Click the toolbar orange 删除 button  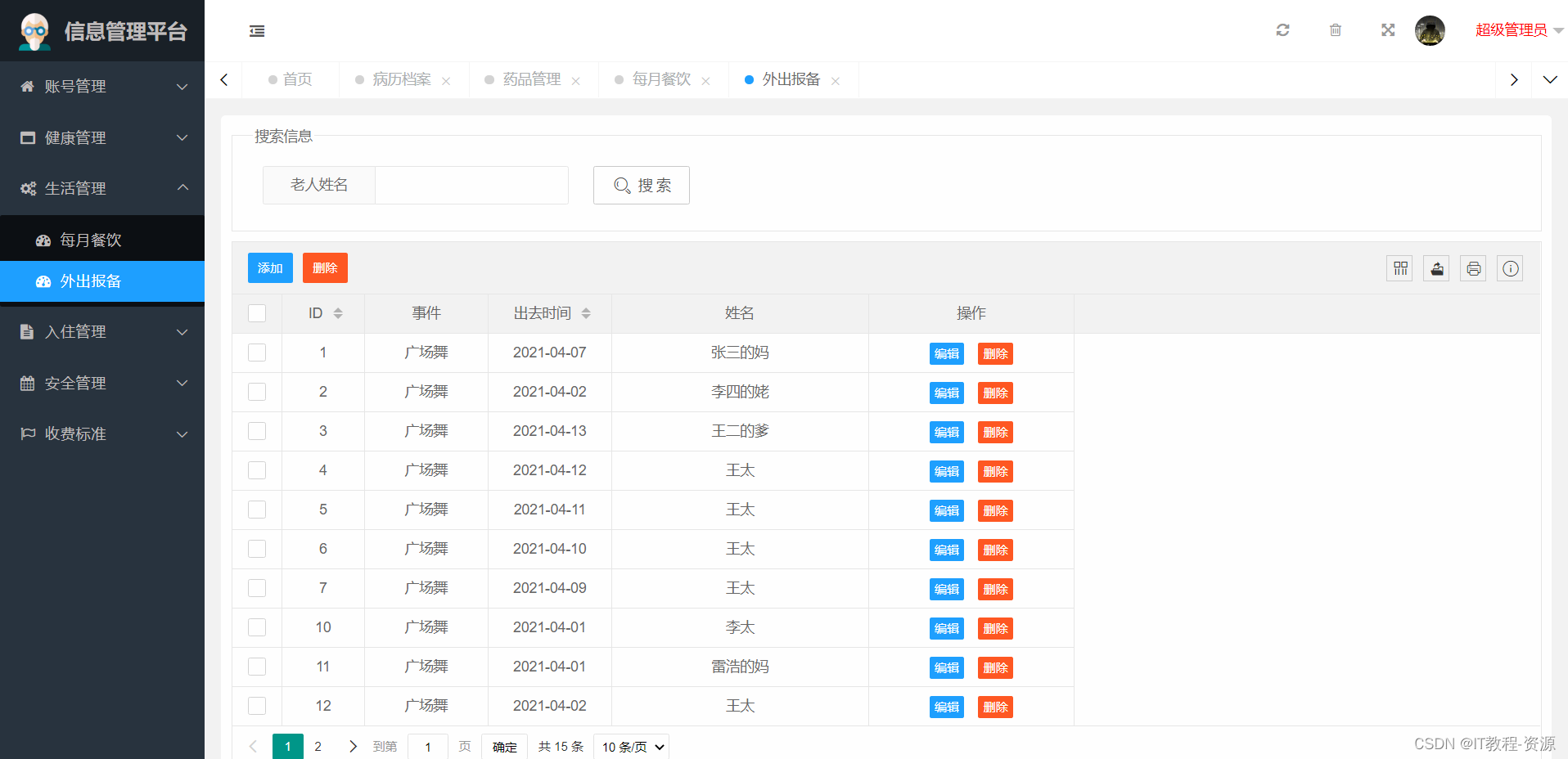point(325,267)
